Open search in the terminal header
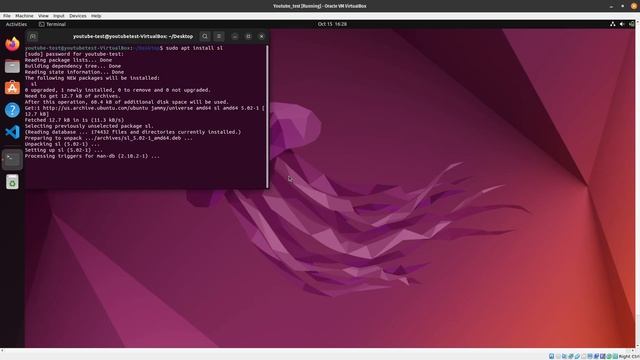Screen dimensions: 640x360 [x=205, y=36]
